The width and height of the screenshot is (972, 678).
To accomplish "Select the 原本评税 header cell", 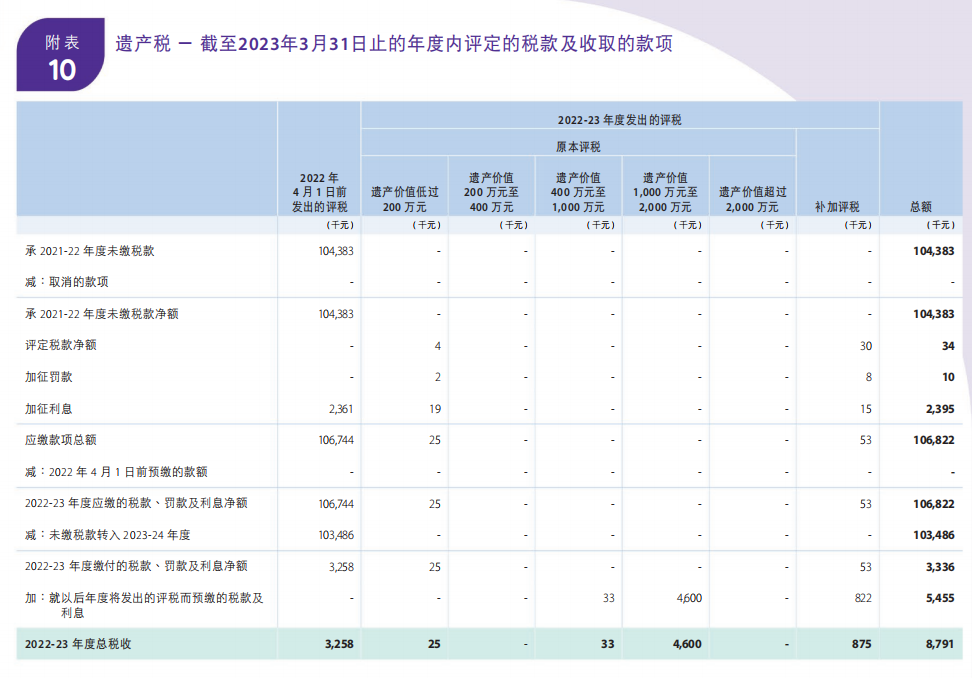I will point(579,143).
